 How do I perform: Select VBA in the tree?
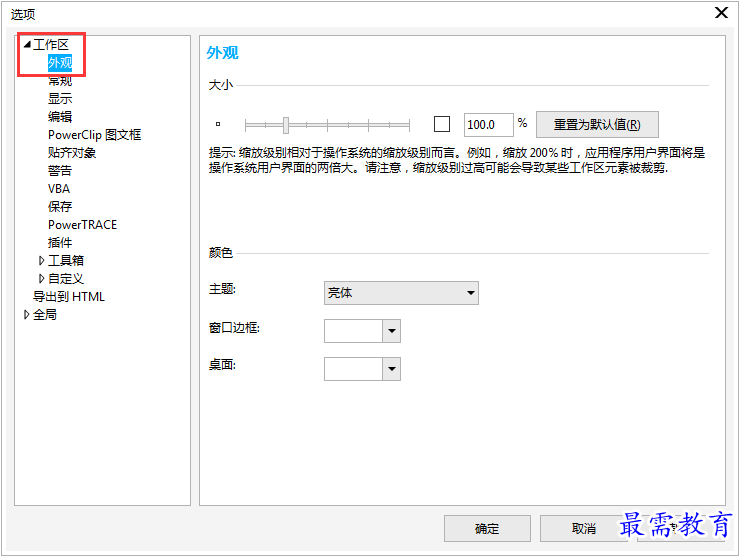pos(59,188)
